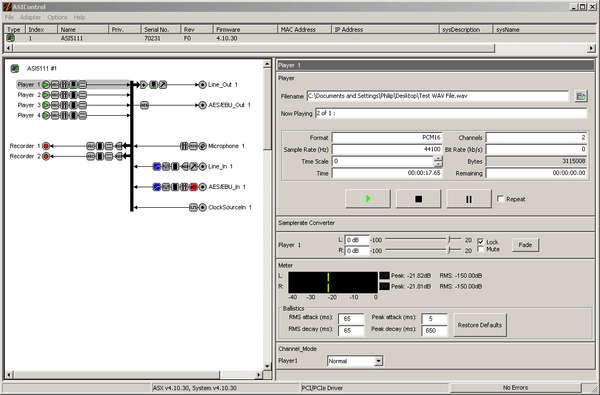This screenshot has width=600, height=395.
Task: Open the Adapter menu
Action: 30,17
